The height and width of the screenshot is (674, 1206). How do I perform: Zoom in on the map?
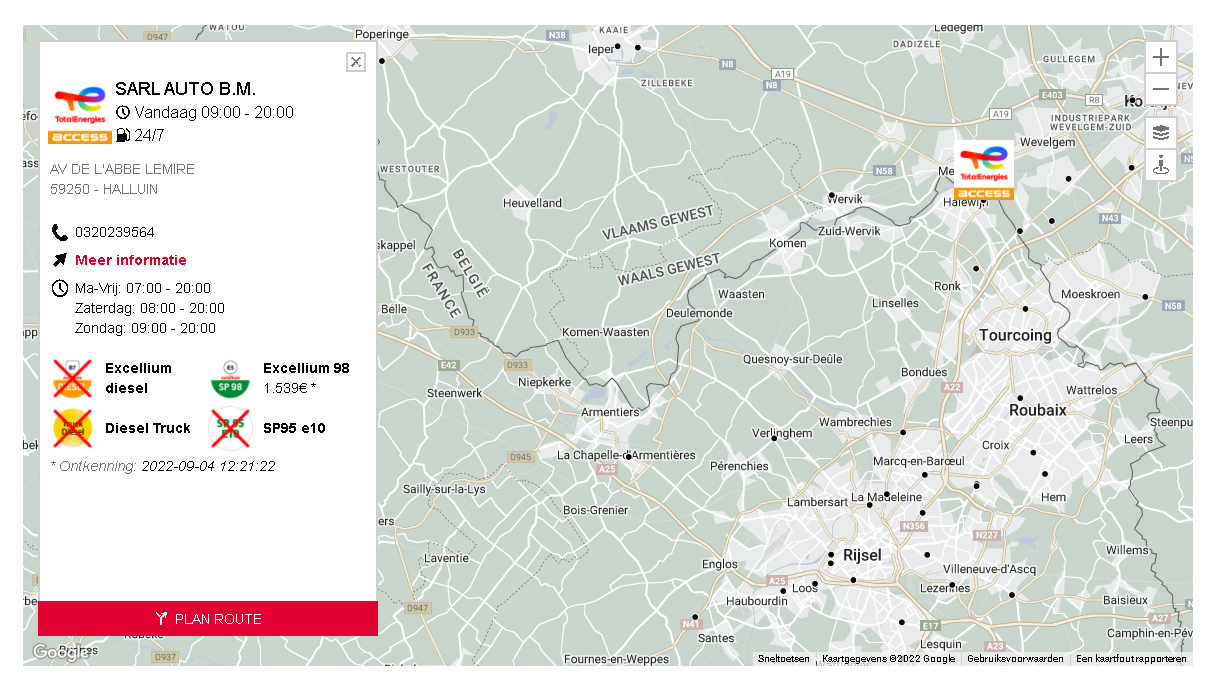(1161, 57)
